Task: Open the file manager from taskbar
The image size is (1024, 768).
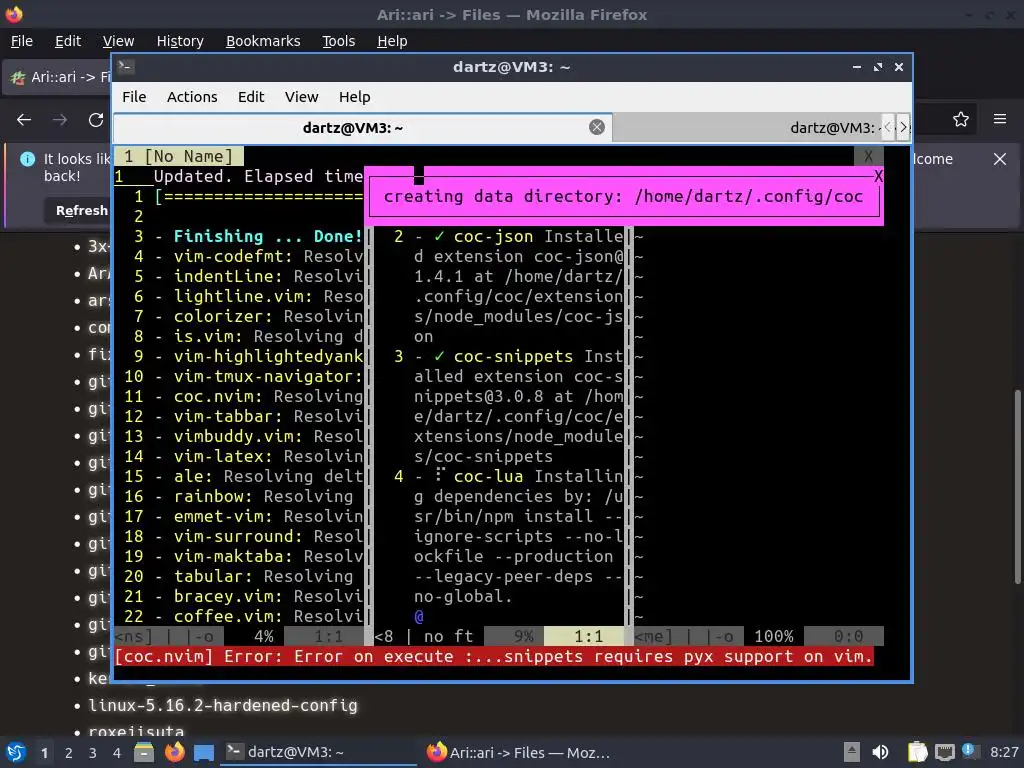Action: coord(144,752)
